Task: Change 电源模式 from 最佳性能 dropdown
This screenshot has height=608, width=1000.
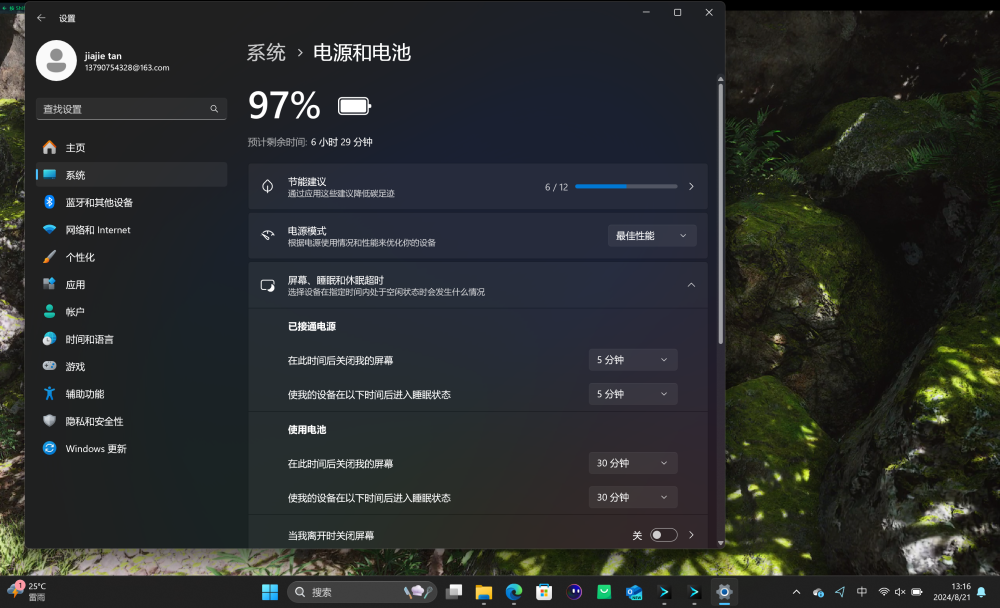Action: [x=651, y=235]
